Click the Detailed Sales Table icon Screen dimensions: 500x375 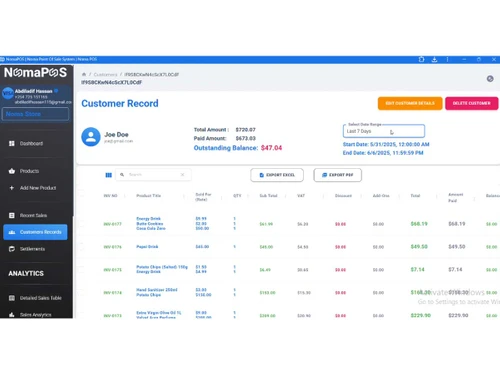[x=12, y=298]
